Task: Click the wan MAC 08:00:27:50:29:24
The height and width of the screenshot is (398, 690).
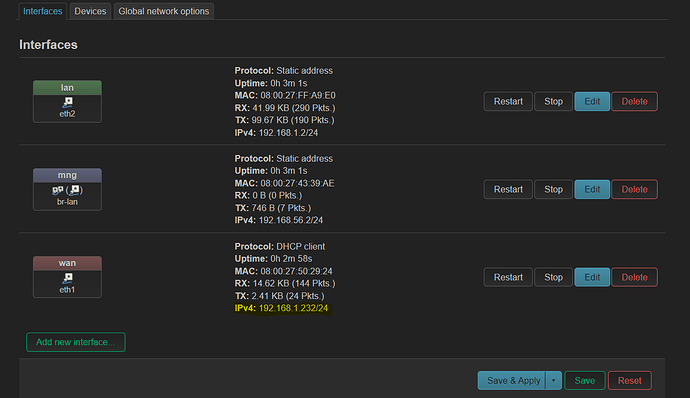Action: pos(296,271)
